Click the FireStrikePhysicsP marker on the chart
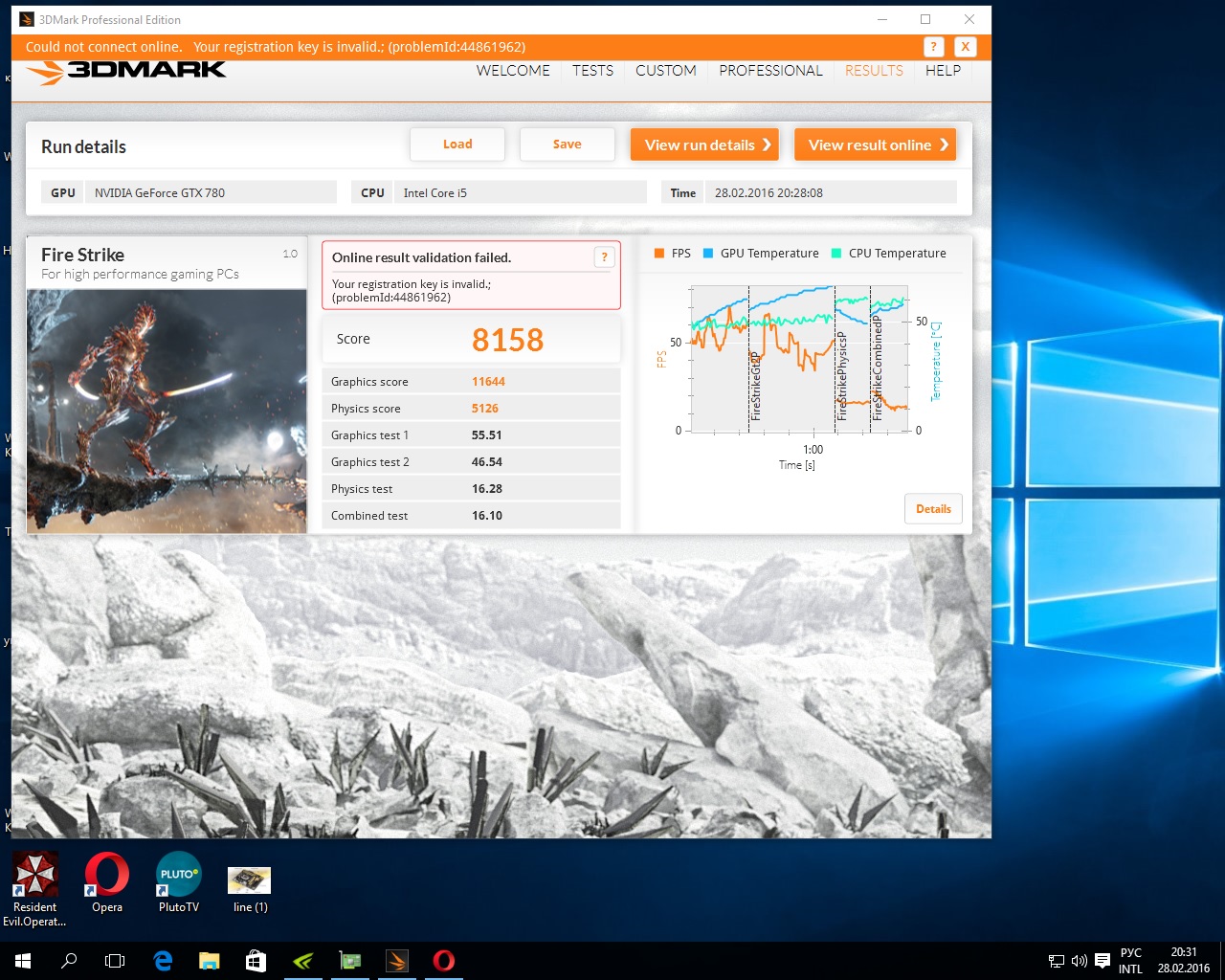 841,377
